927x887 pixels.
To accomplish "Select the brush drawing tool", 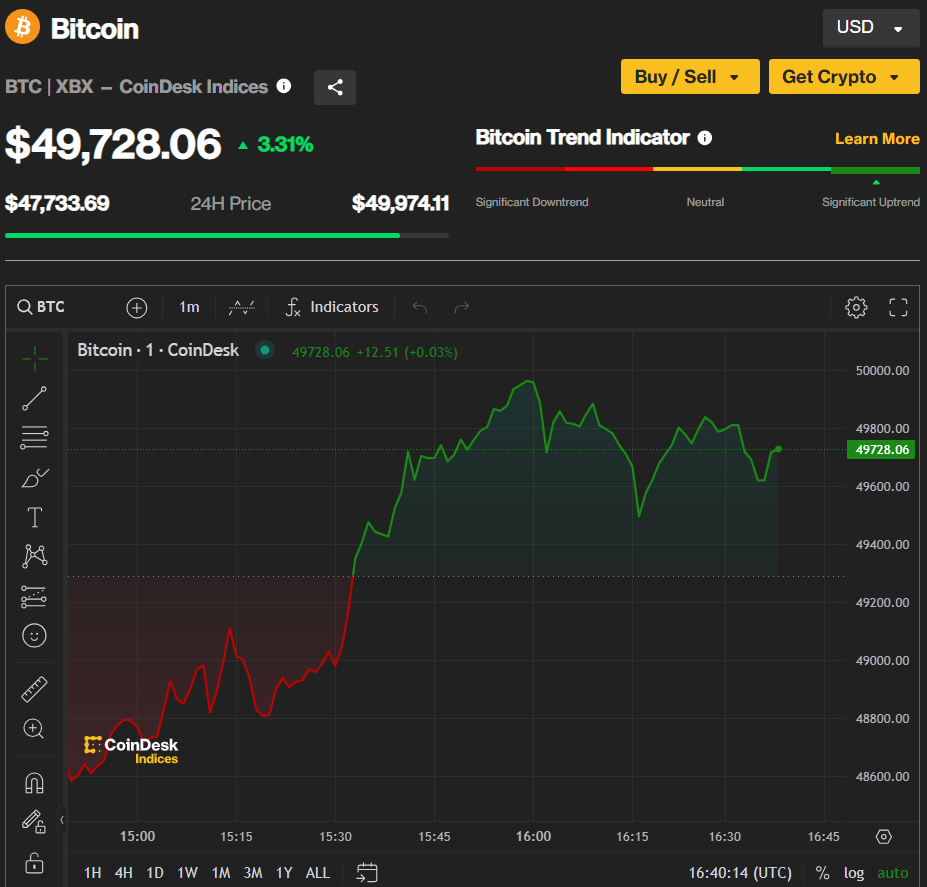I will pyautogui.click(x=34, y=478).
